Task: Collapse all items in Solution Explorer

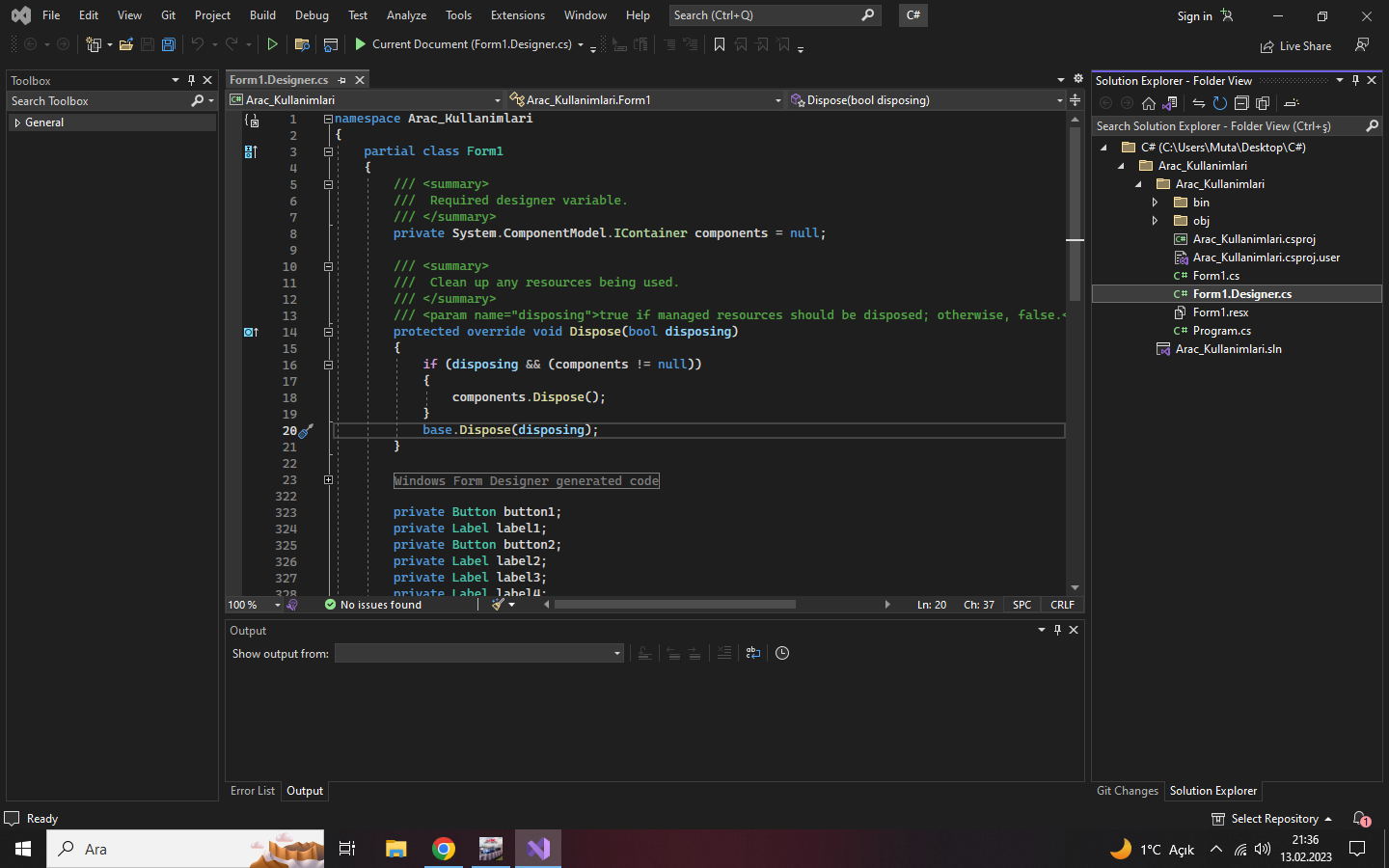Action: point(1241,103)
